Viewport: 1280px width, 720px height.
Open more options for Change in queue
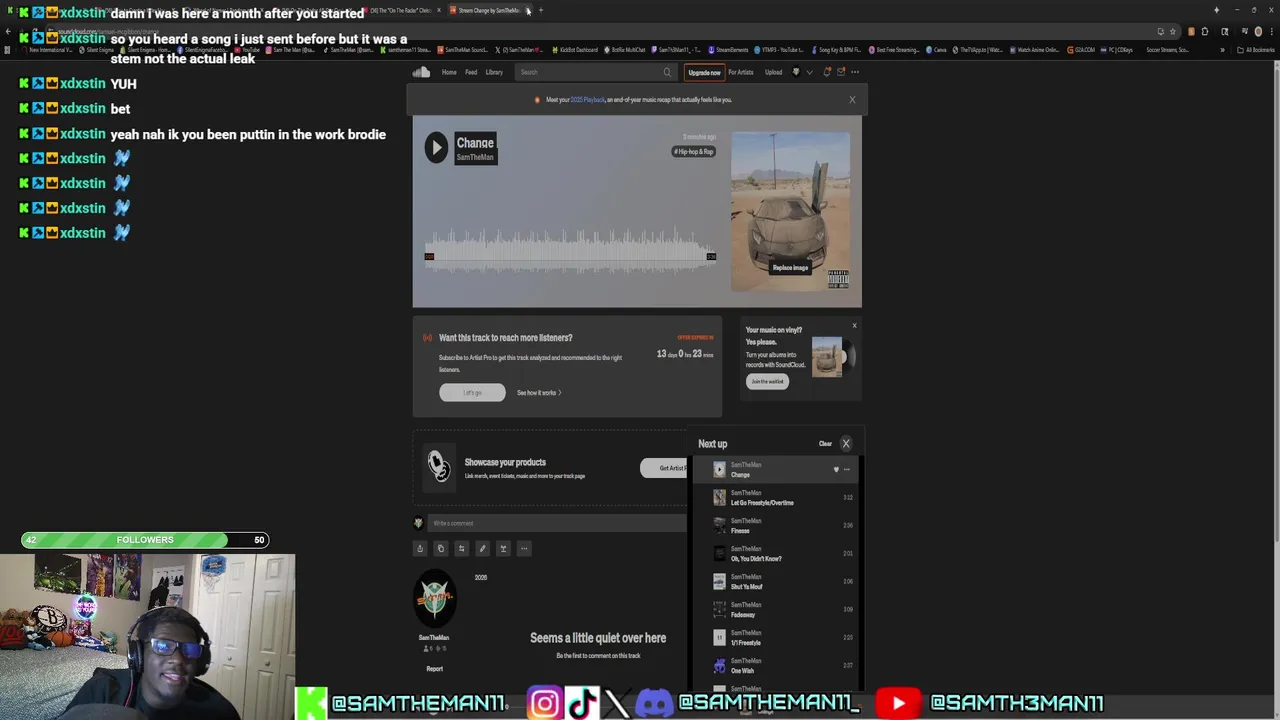[x=847, y=469]
